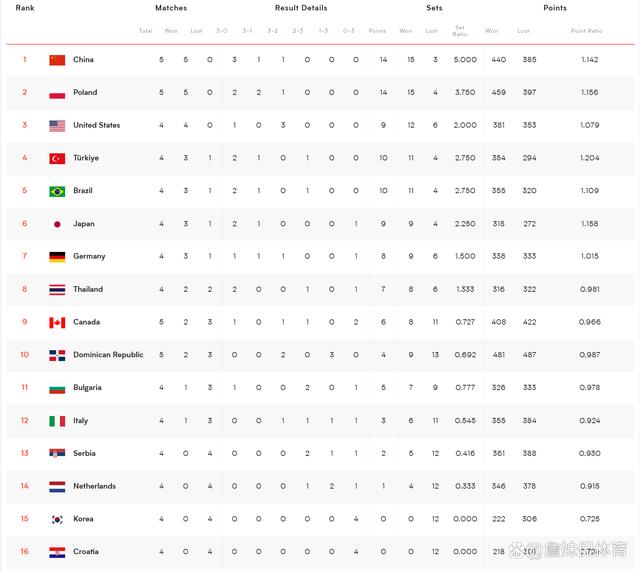
Task: Click the Croatia flag icon
Action: pyautogui.click(x=57, y=552)
